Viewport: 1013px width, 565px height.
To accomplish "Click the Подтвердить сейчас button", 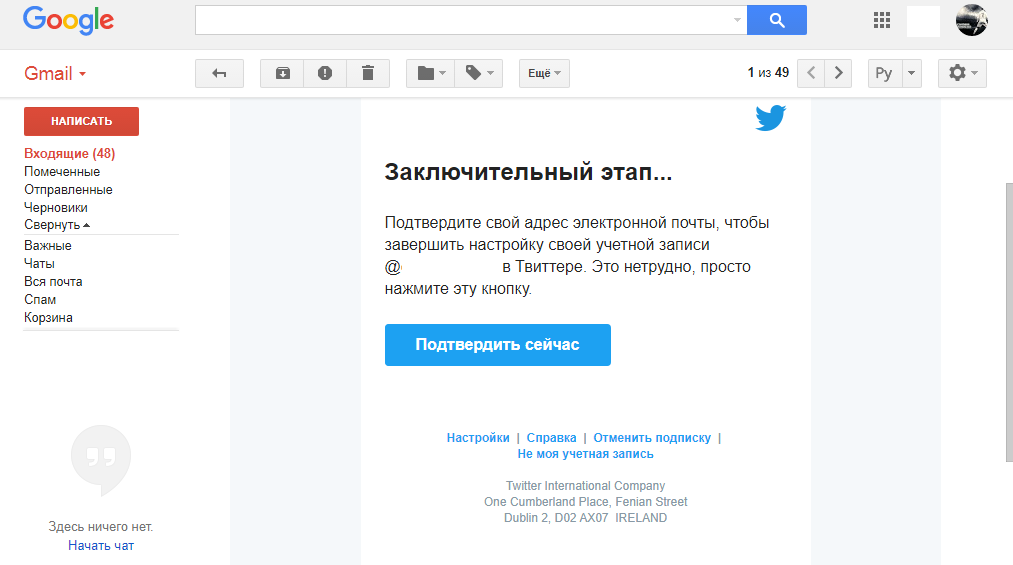I will tap(497, 345).
